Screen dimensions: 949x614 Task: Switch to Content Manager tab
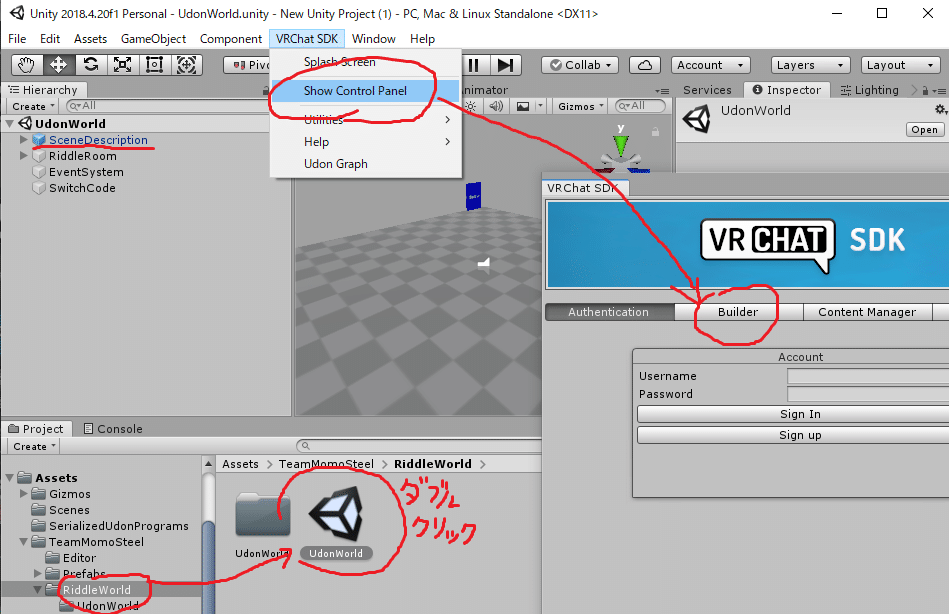tap(867, 312)
